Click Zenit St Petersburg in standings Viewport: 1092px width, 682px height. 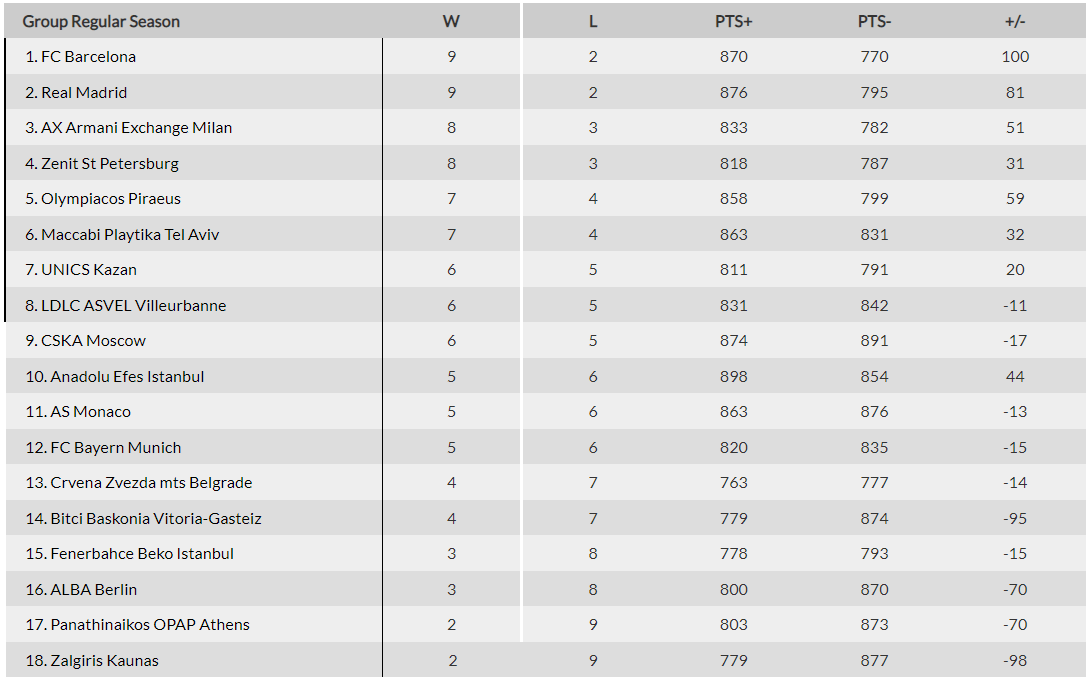click(x=110, y=164)
